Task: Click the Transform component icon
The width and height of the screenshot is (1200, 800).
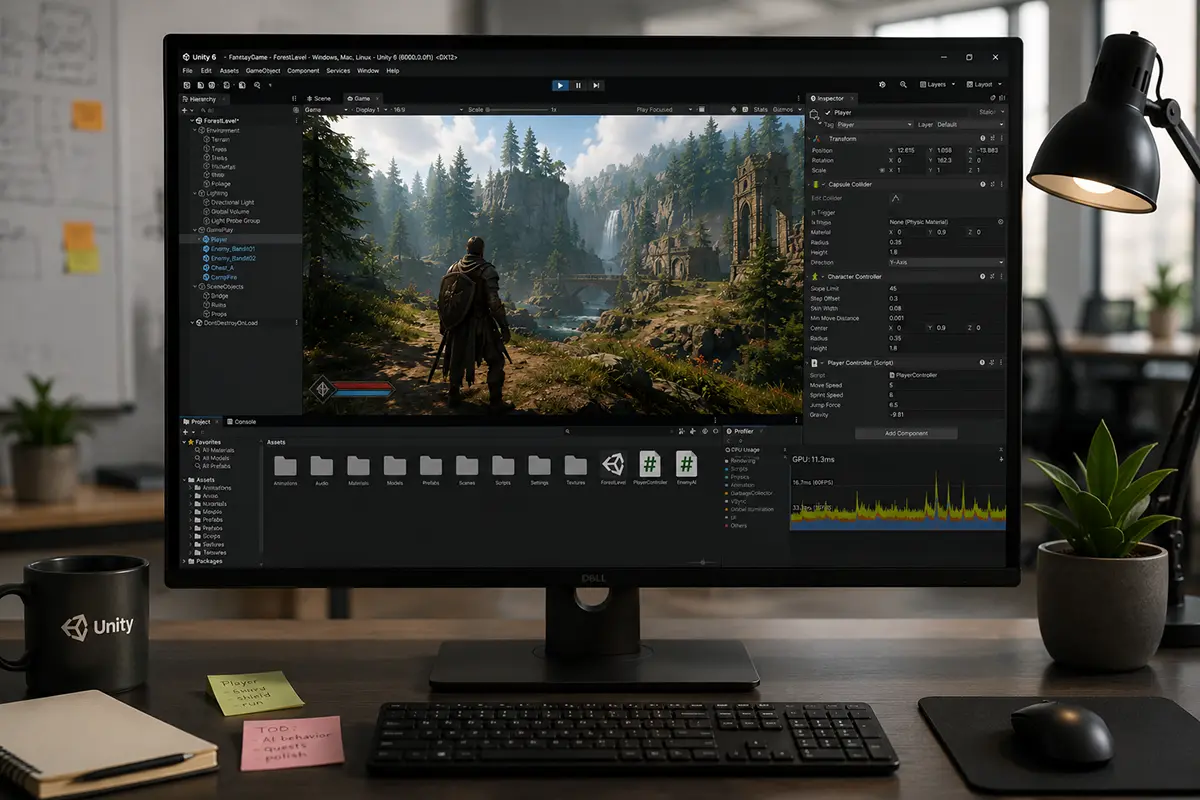Action: pyautogui.click(x=817, y=139)
